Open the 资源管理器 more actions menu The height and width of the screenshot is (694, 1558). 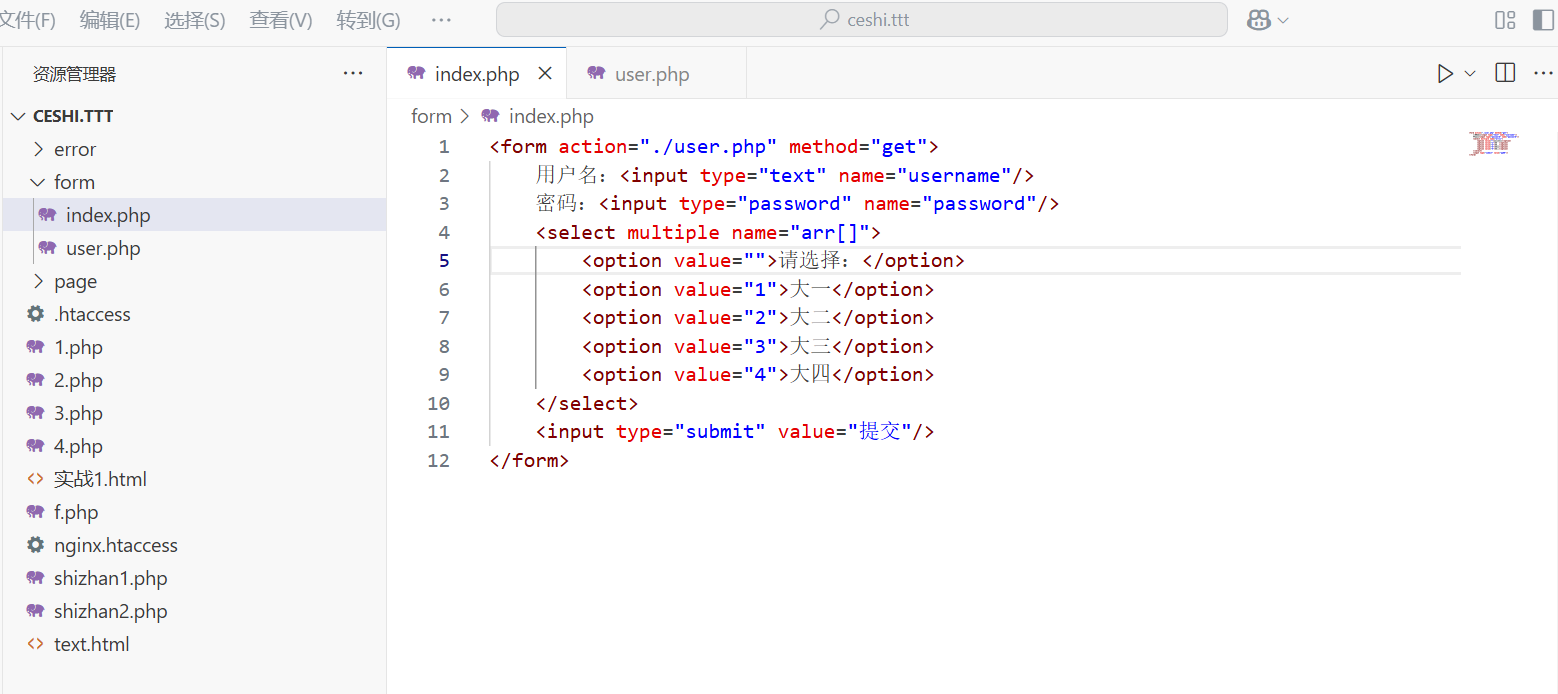353,73
